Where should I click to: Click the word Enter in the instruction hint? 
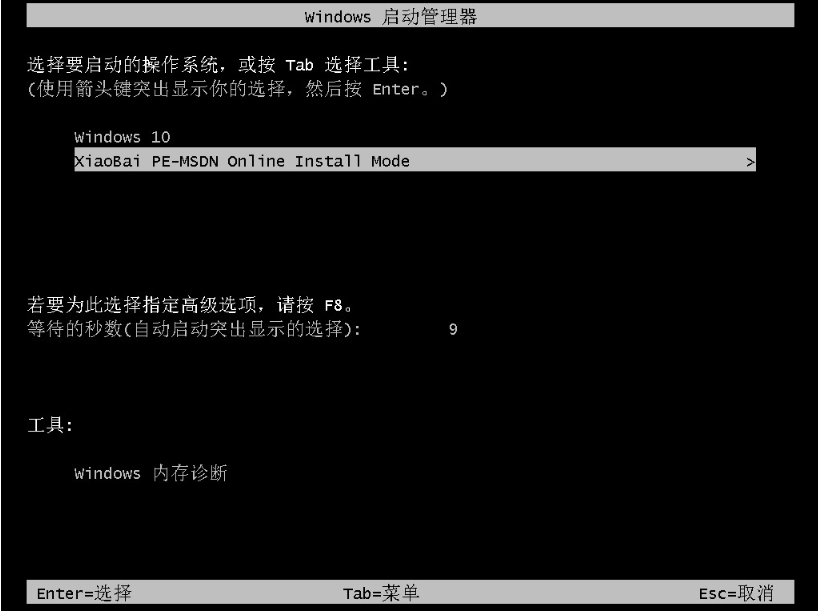point(395,89)
